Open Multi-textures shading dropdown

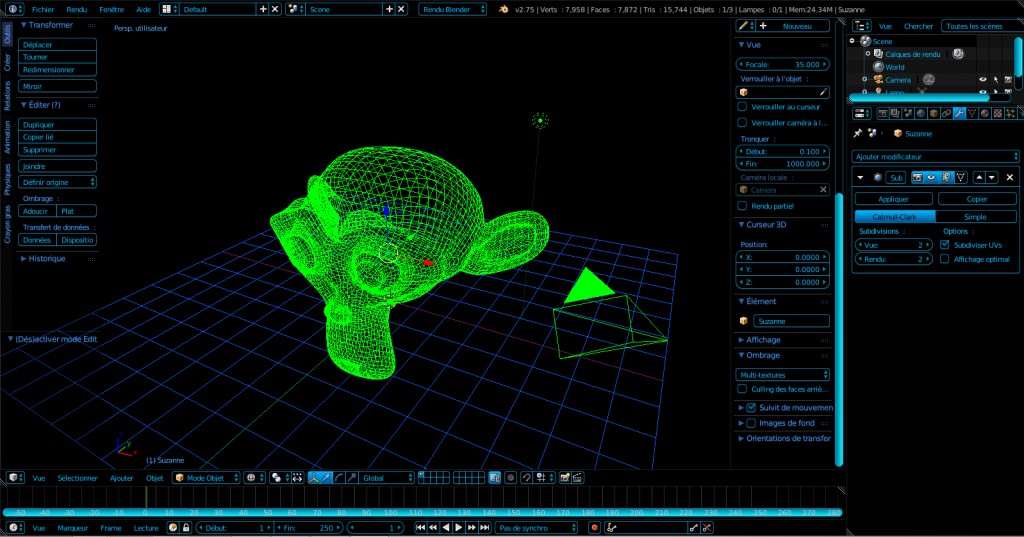click(x=782, y=375)
